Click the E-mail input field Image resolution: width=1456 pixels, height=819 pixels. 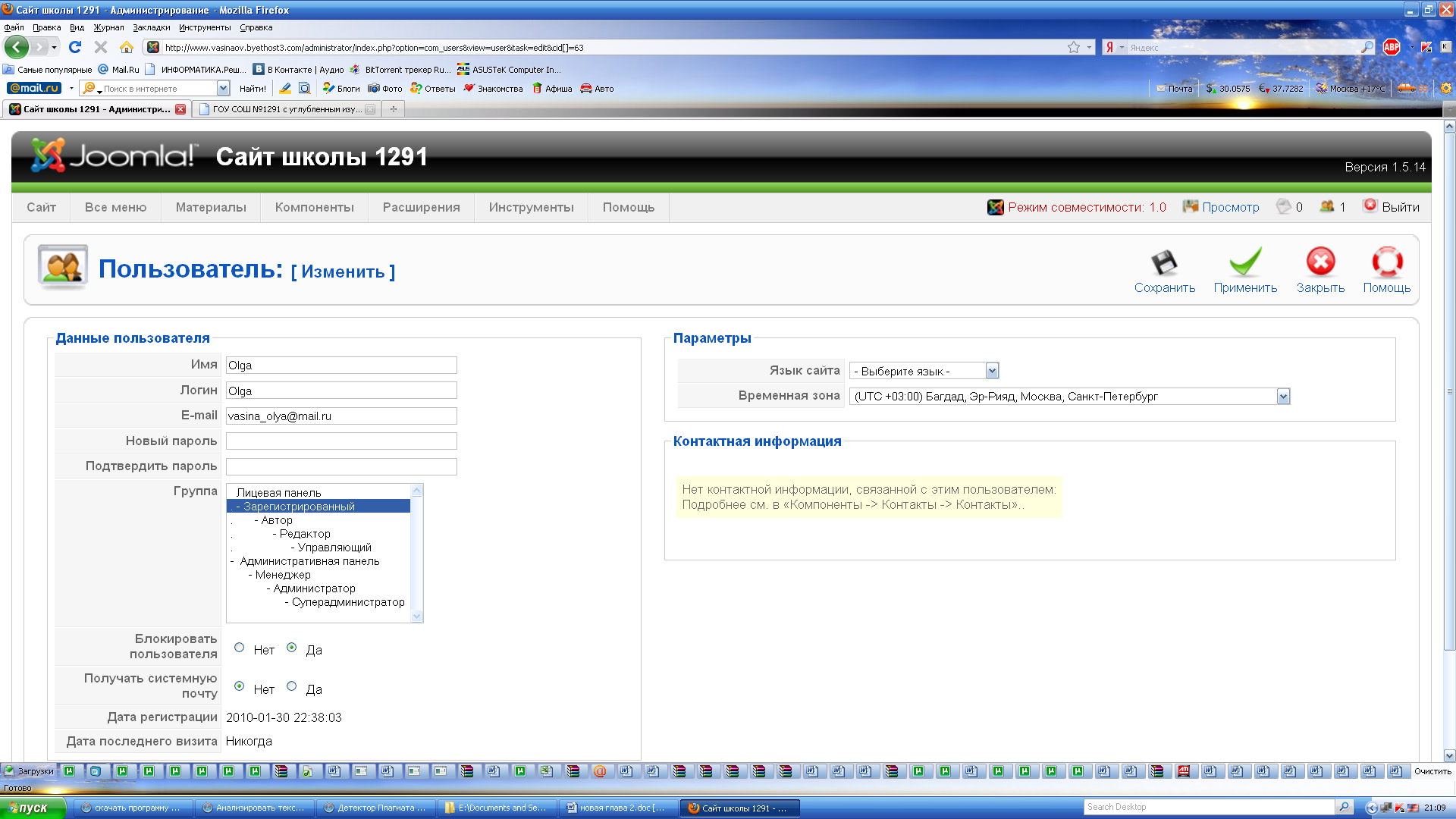click(341, 416)
